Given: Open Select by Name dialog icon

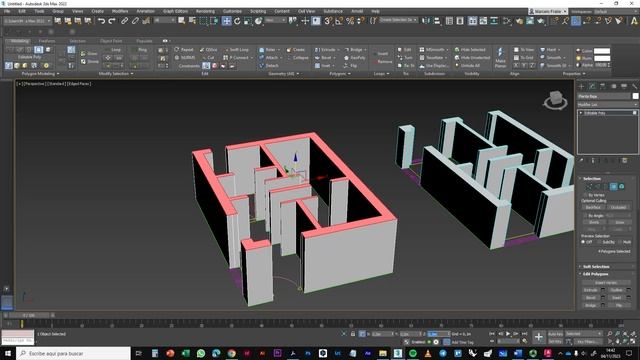Looking at the screenshot, I should (x=192, y=21).
